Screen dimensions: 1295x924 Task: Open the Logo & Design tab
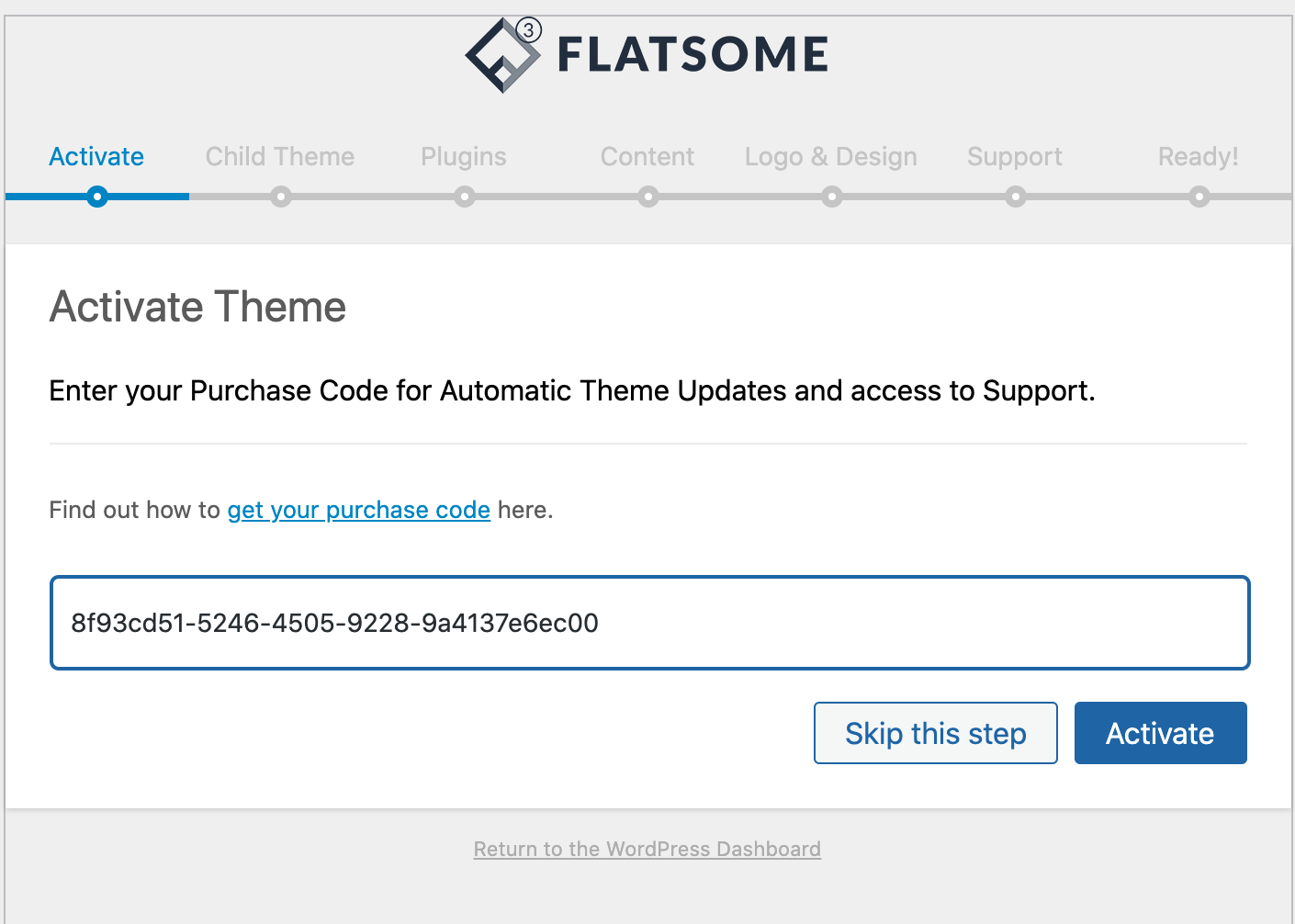(831, 157)
